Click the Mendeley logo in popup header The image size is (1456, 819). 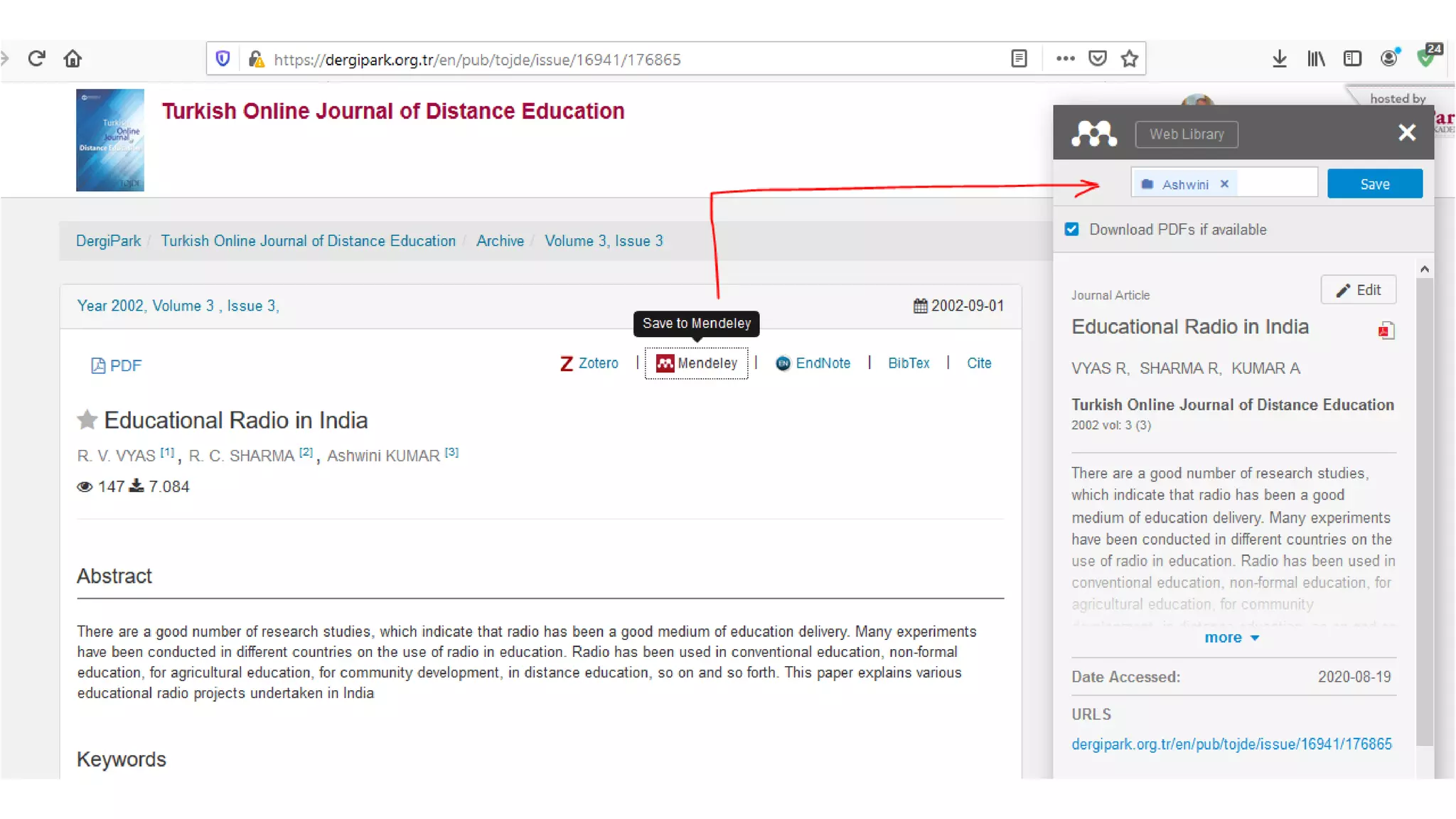pyautogui.click(x=1093, y=133)
